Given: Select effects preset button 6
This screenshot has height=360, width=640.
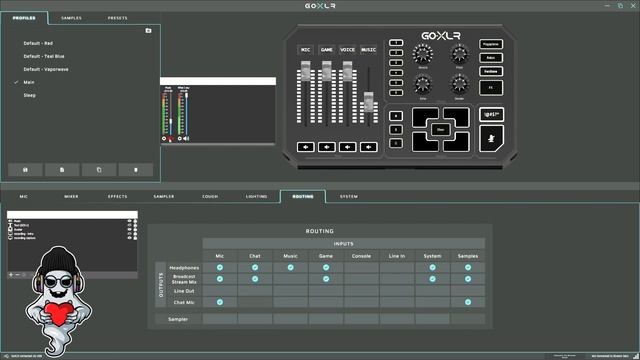Looking at the screenshot, I should [x=396, y=93].
